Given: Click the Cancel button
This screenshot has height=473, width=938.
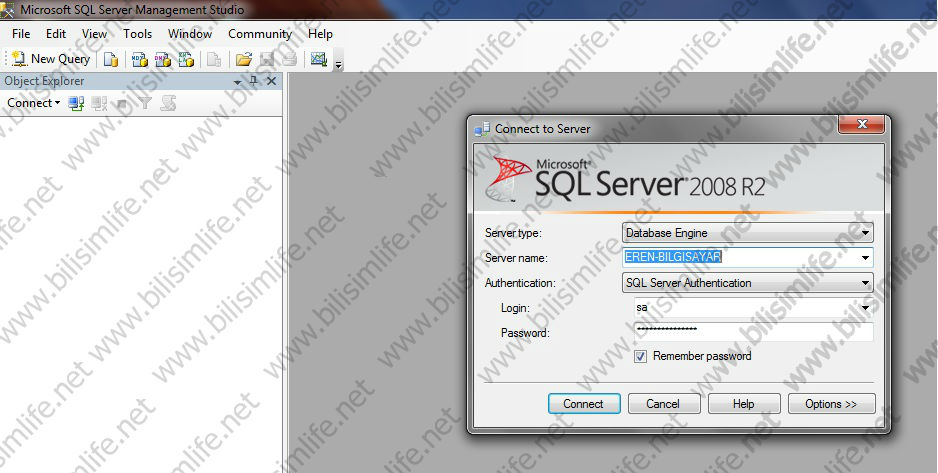Looking at the screenshot, I should (663, 404).
